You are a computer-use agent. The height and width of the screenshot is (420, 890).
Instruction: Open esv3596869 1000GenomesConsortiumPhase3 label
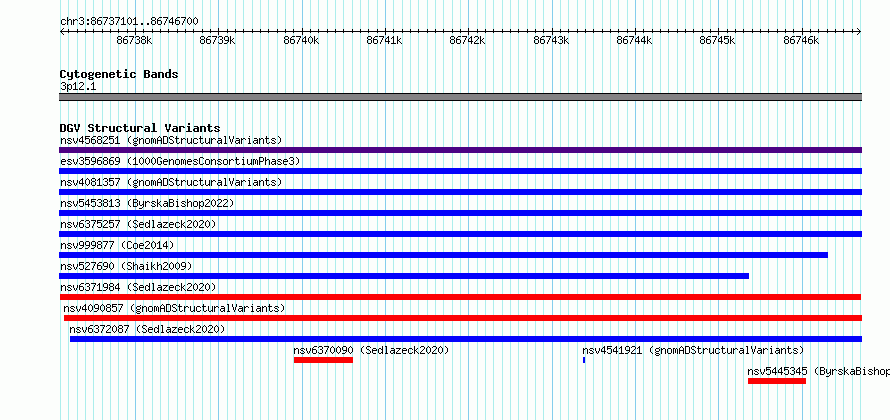tap(180, 161)
